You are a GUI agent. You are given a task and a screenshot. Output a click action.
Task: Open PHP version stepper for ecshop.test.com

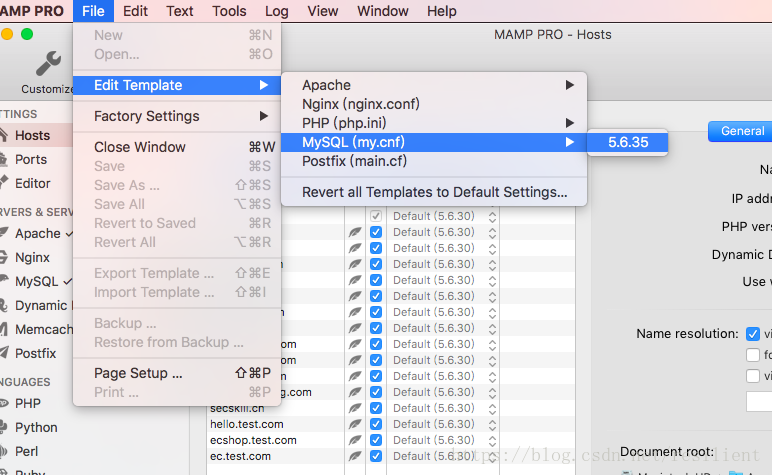click(492, 440)
